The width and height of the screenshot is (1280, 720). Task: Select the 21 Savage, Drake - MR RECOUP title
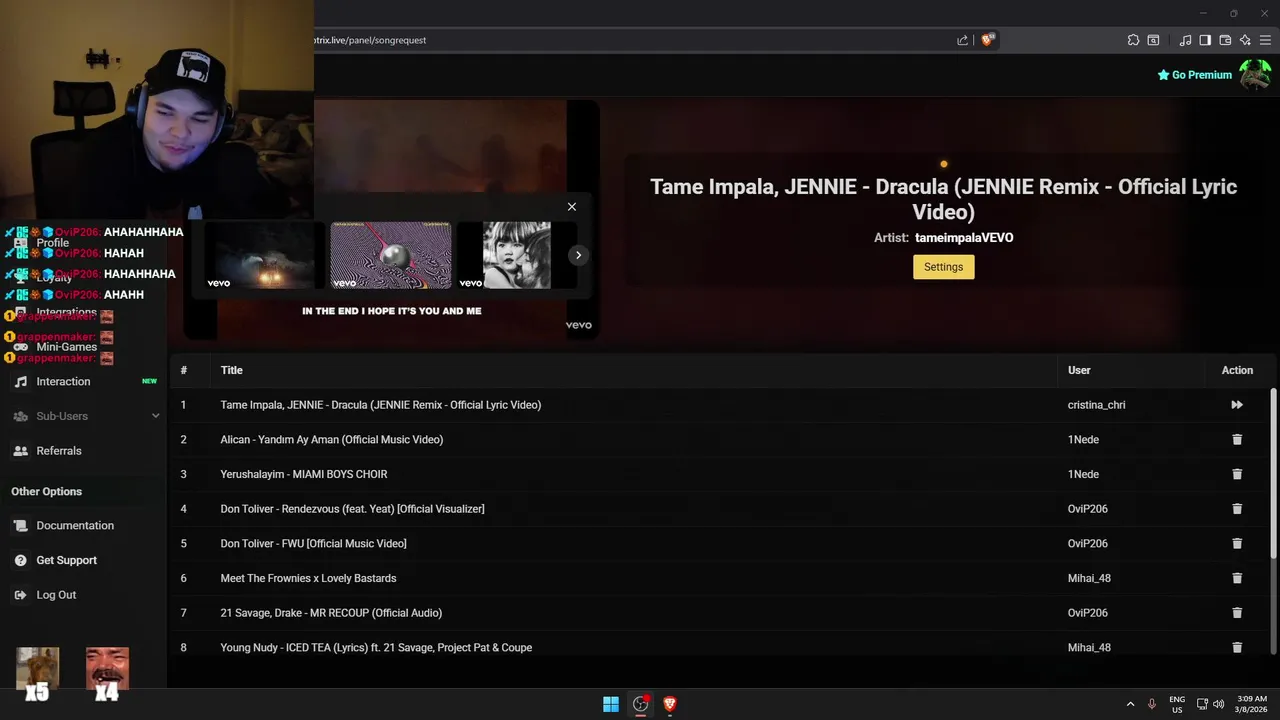click(x=331, y=613)
